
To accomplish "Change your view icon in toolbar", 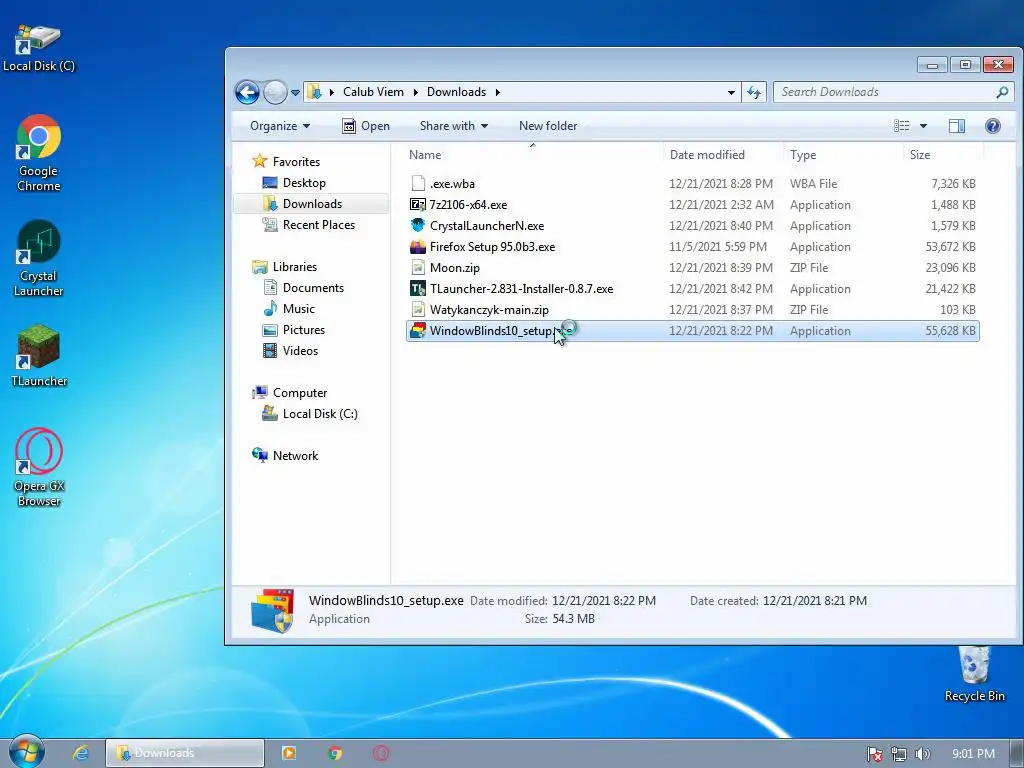I will click(x=902, y=125).
